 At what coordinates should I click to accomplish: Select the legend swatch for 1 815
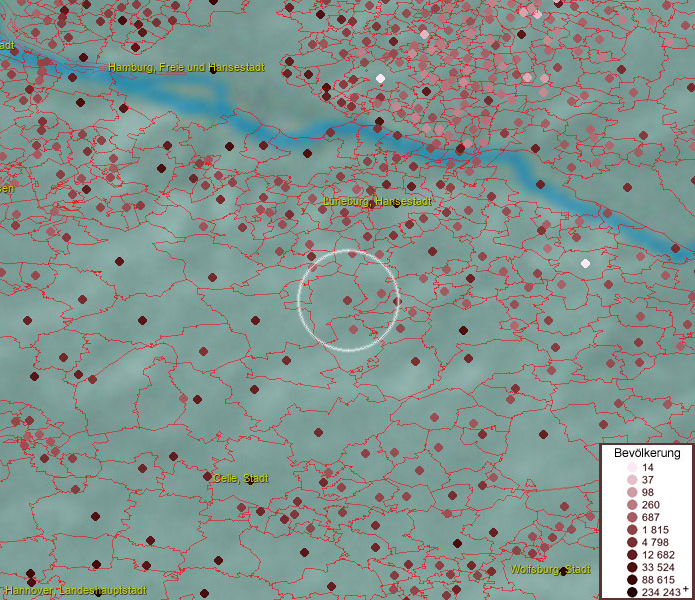click(632, 530)
